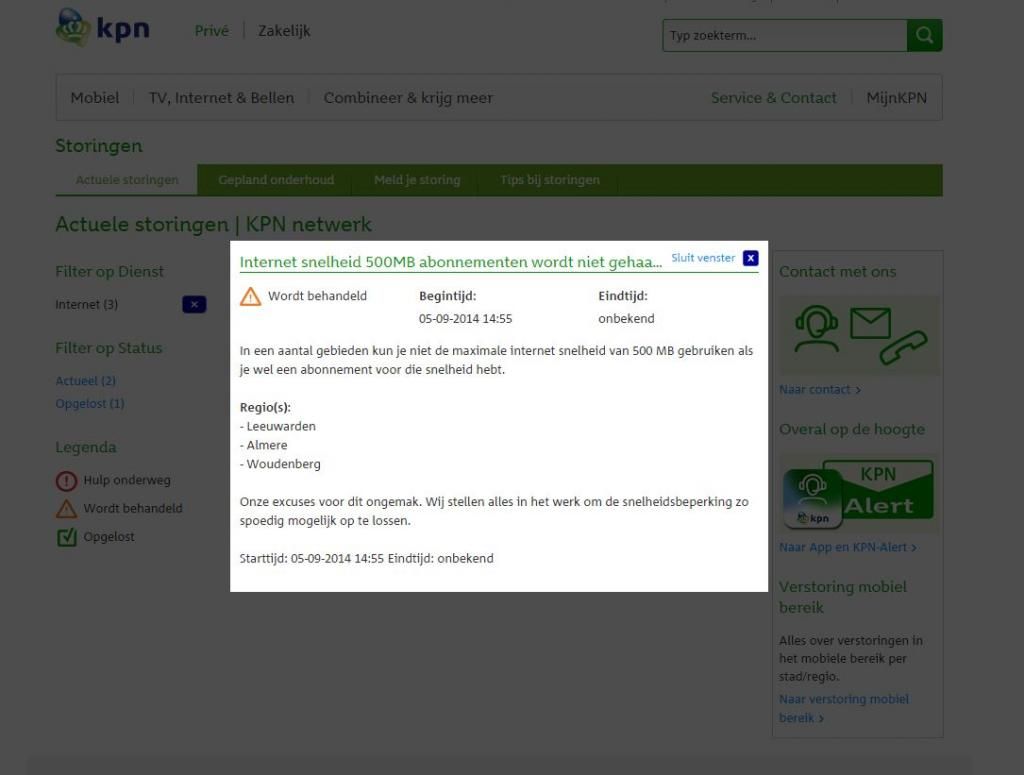Viewport: 1024px width, 775px height.
Task: Select the Gepland onderhoud tab
Action: pos(276,180)
